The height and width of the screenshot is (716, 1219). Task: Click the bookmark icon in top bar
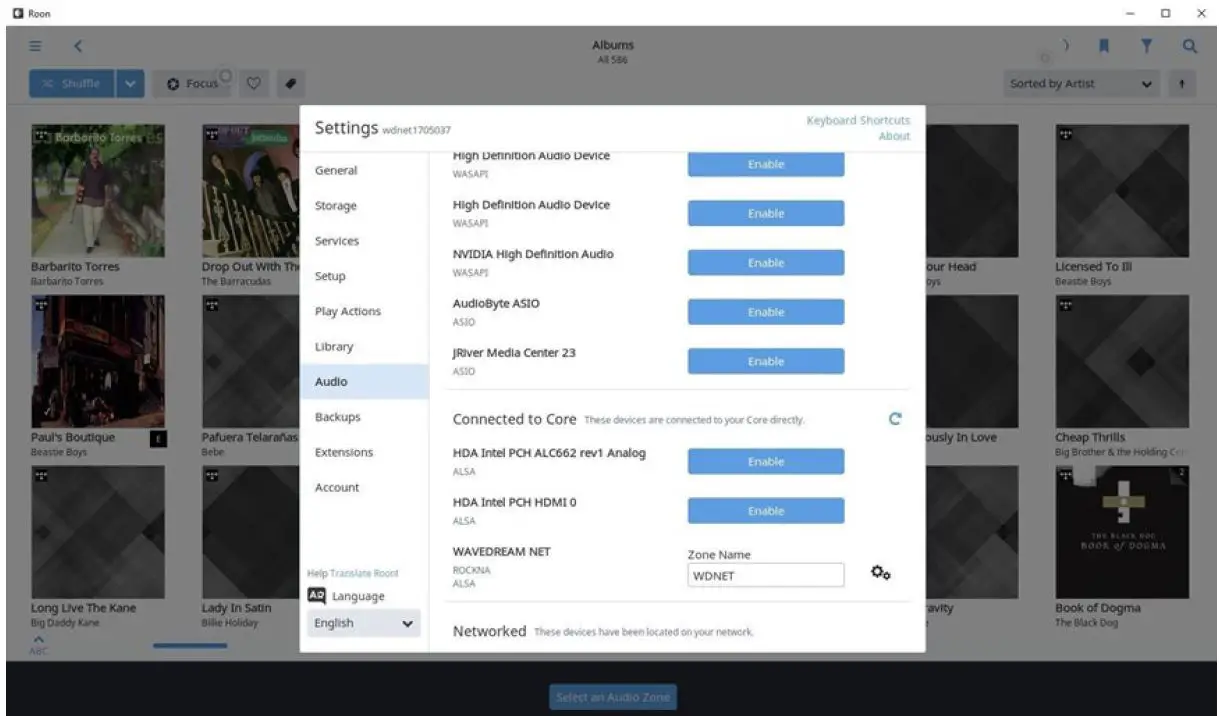(x=1104, y=46)
